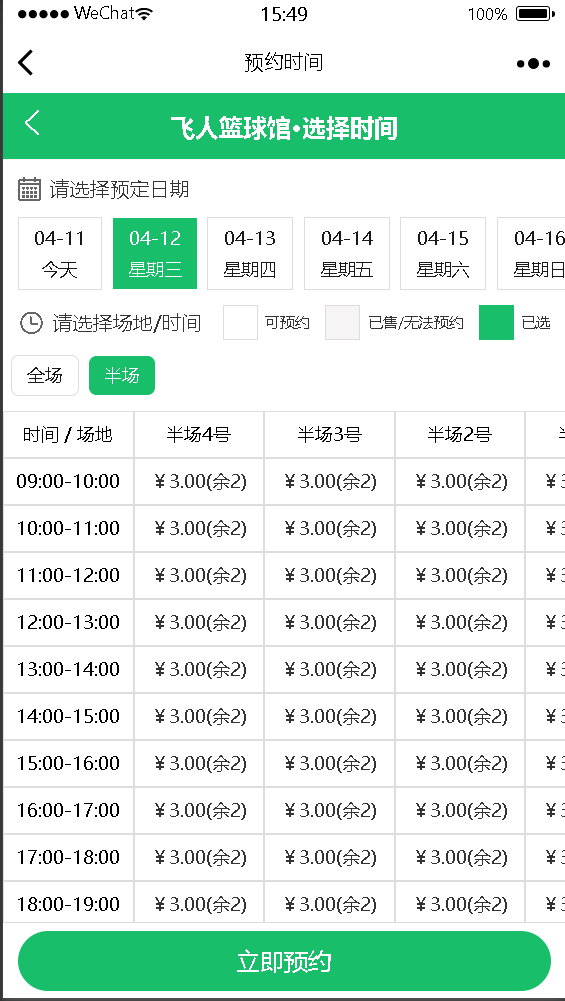565x1001 pixels.
Task: Tap the black back arrow in the title bar
Action: click(x=25, y=63)
